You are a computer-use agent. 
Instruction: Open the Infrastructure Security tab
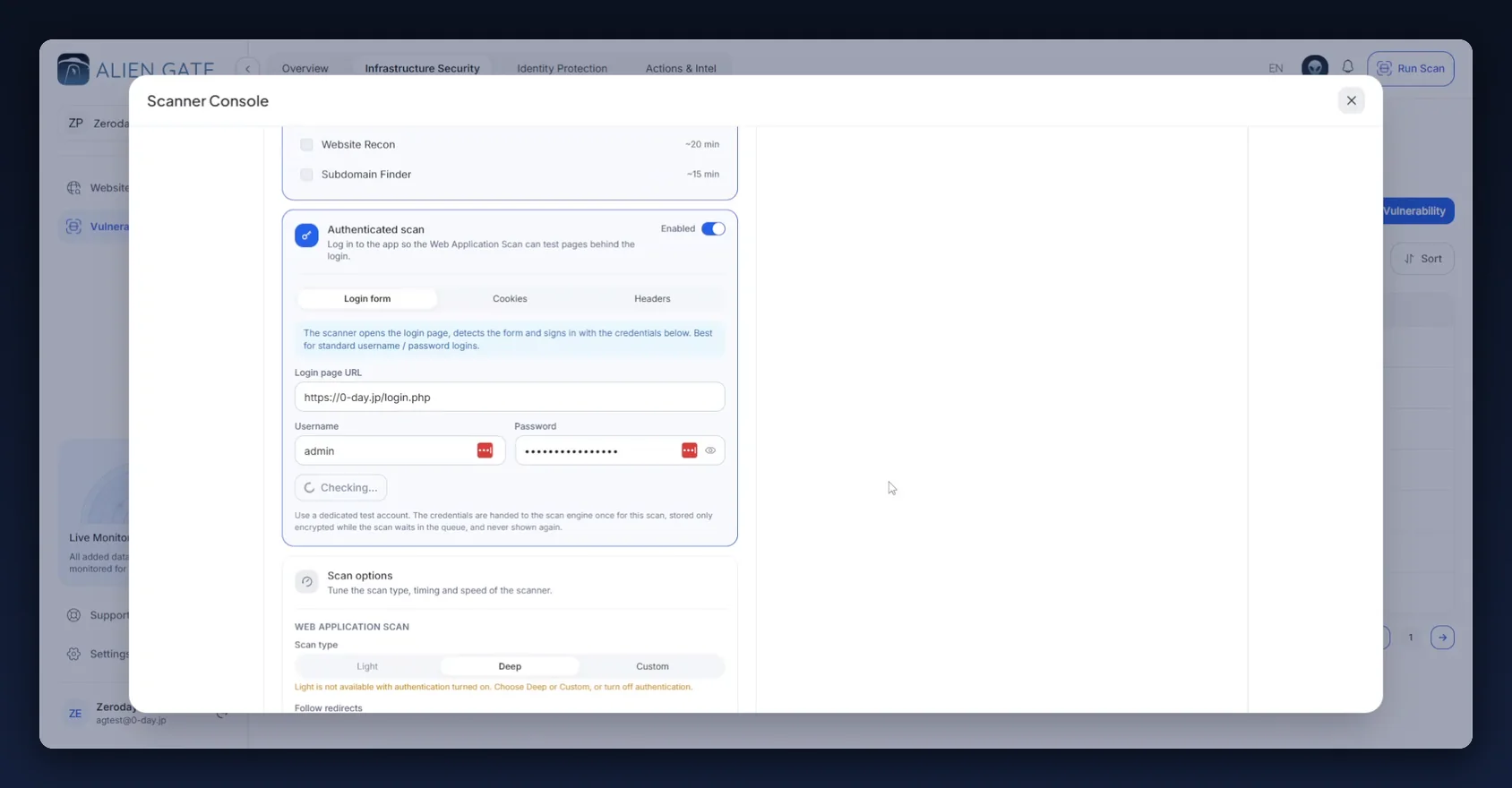(x=422, y=68)
